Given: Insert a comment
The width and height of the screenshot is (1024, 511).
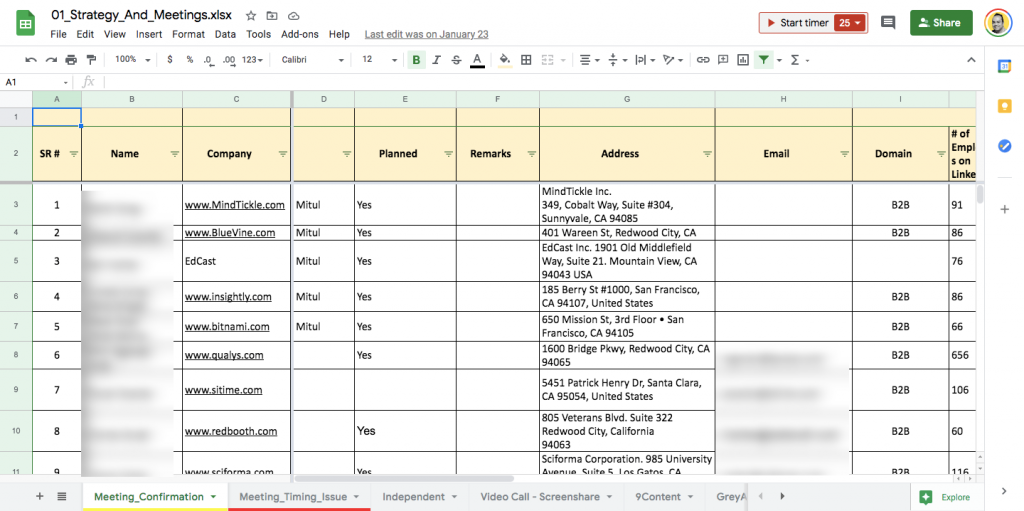Looking at the screenshot, I should 723,59.
